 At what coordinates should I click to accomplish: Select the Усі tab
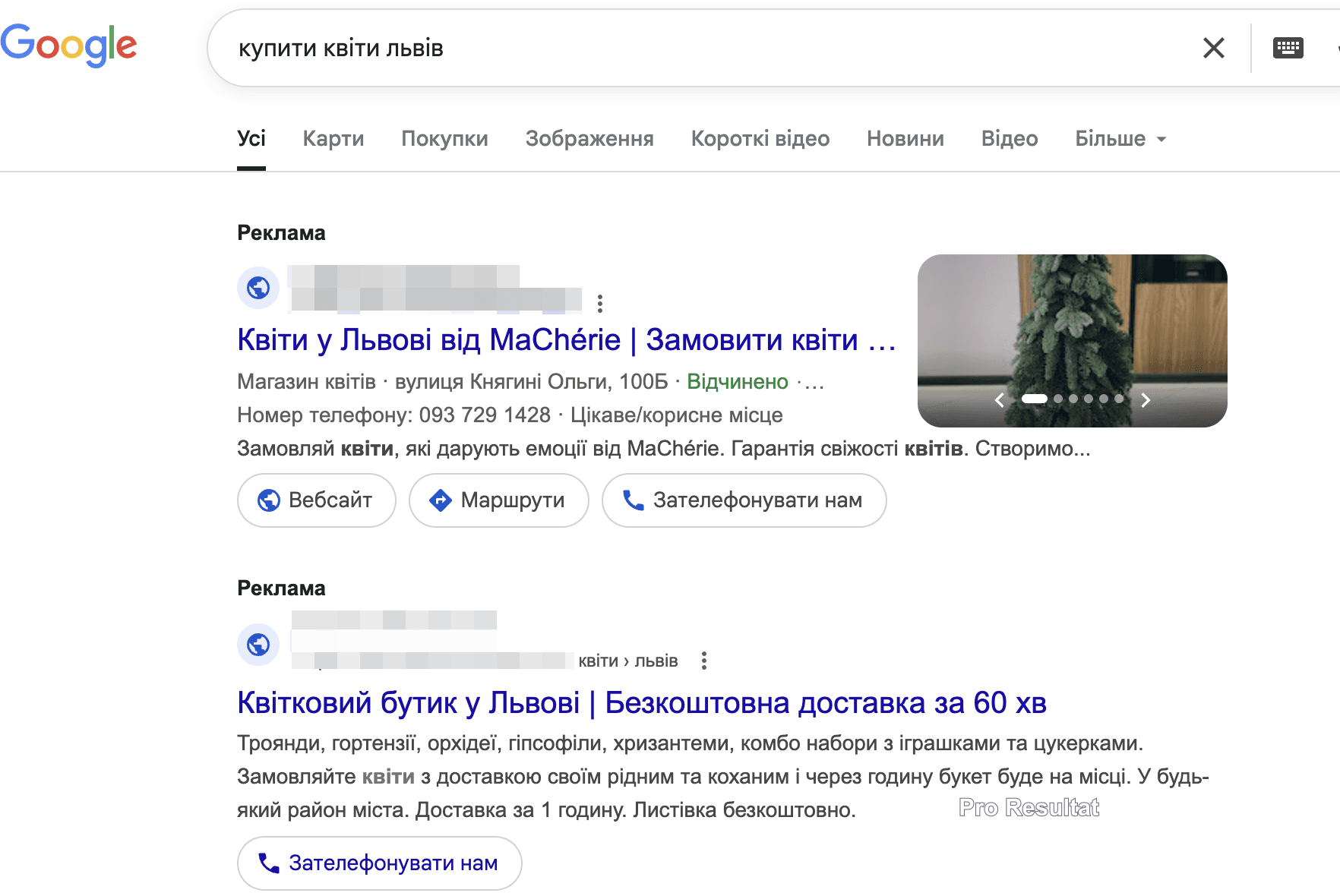(x=251, y=138)
